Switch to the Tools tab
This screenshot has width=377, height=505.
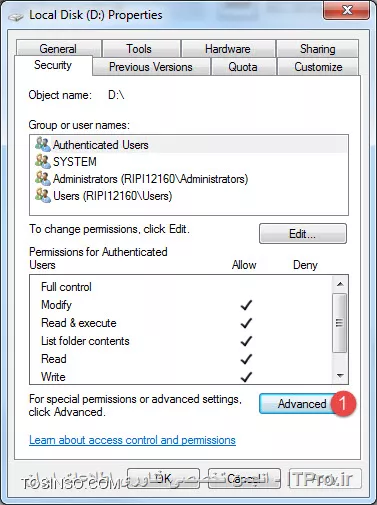pos(142,49)
